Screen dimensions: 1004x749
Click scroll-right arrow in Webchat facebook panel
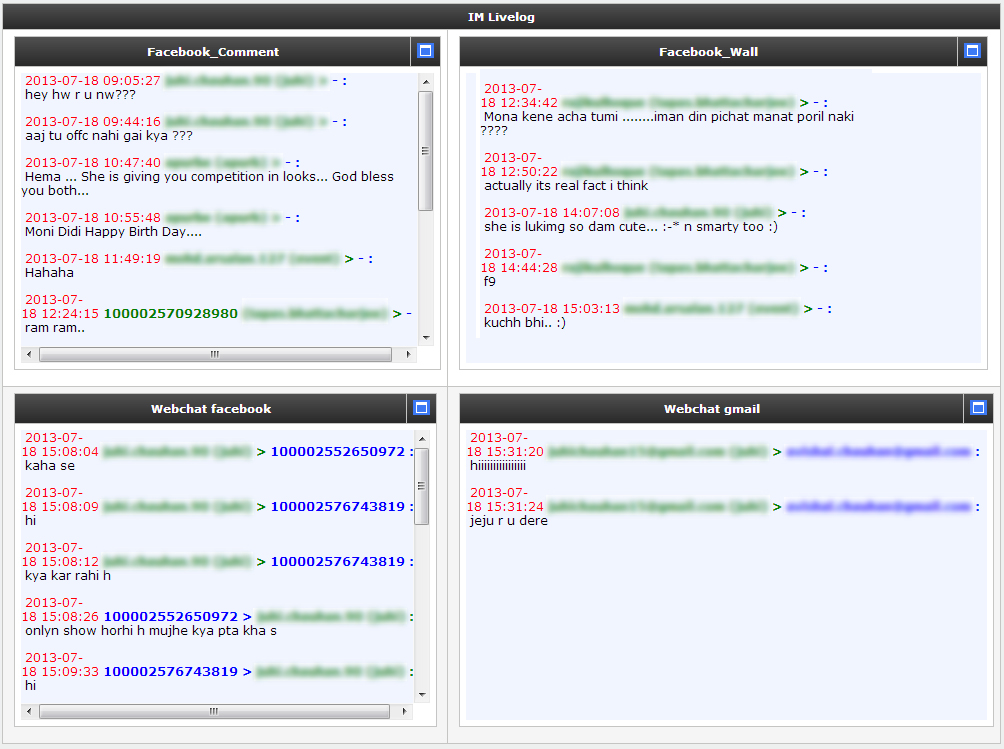pyautogui.click(x=406, y=711)
